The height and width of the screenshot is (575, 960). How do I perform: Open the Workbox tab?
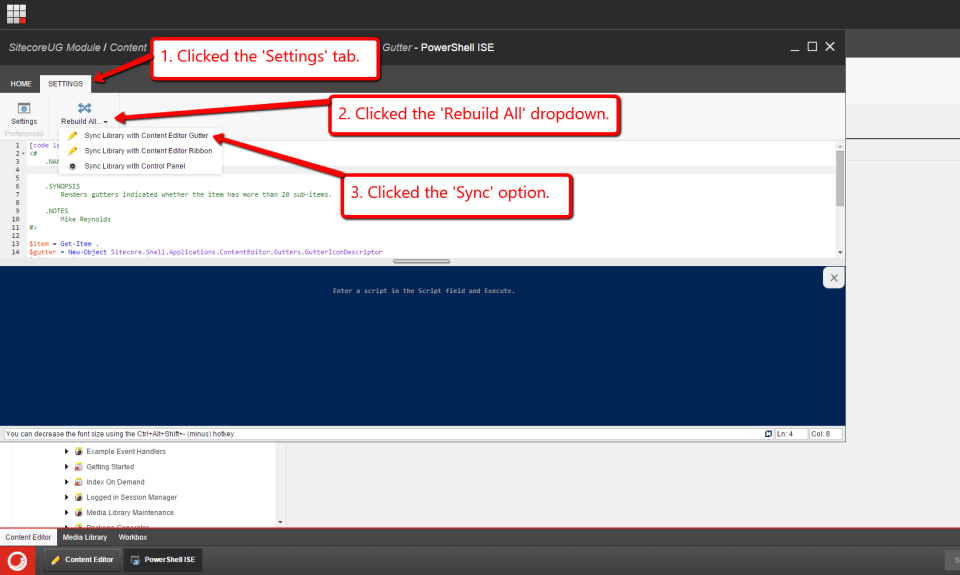pyautogui.click(x=133, y=537)
